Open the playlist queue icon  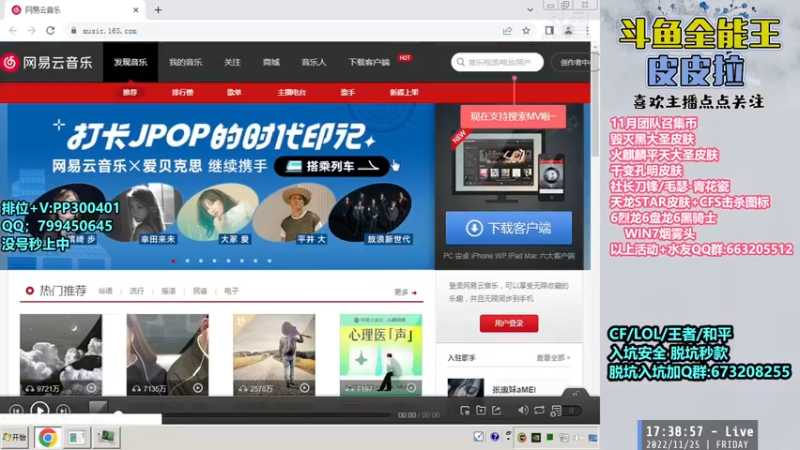click(556, 411)
